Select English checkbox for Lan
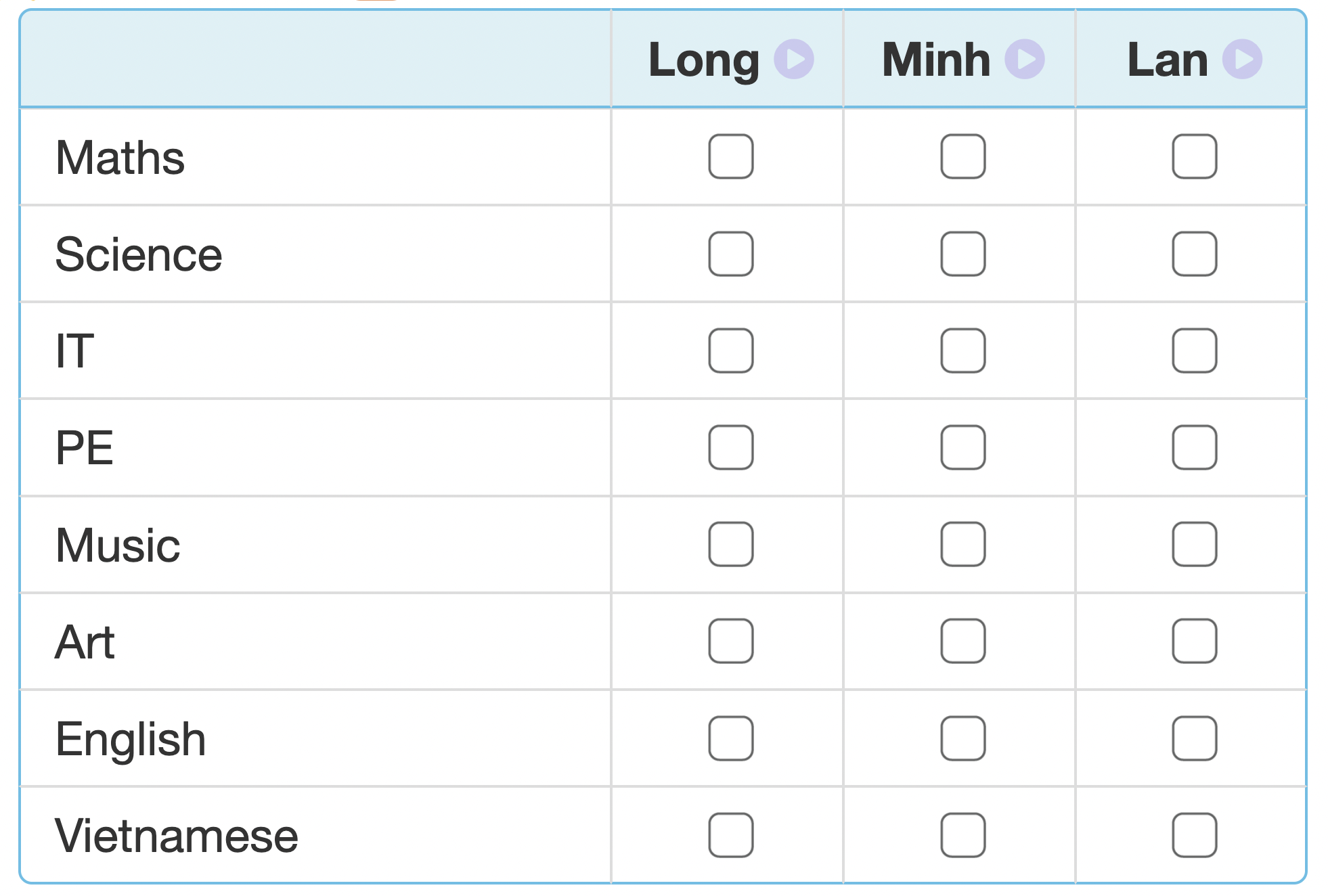Viewport: 1328px width, 896px height. [x=1194, y=738]
